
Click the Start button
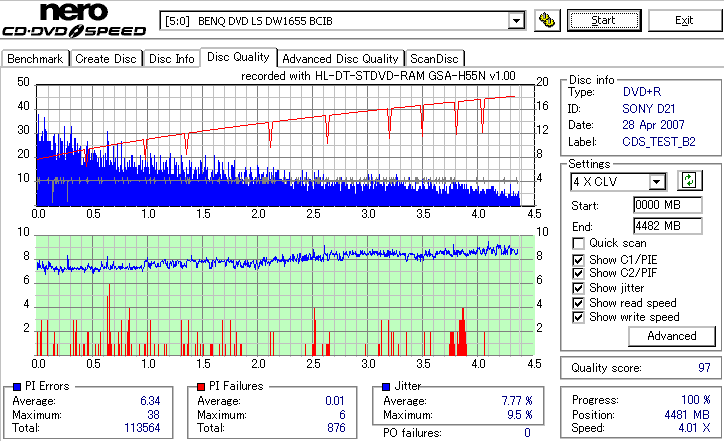tap(604, 21)
